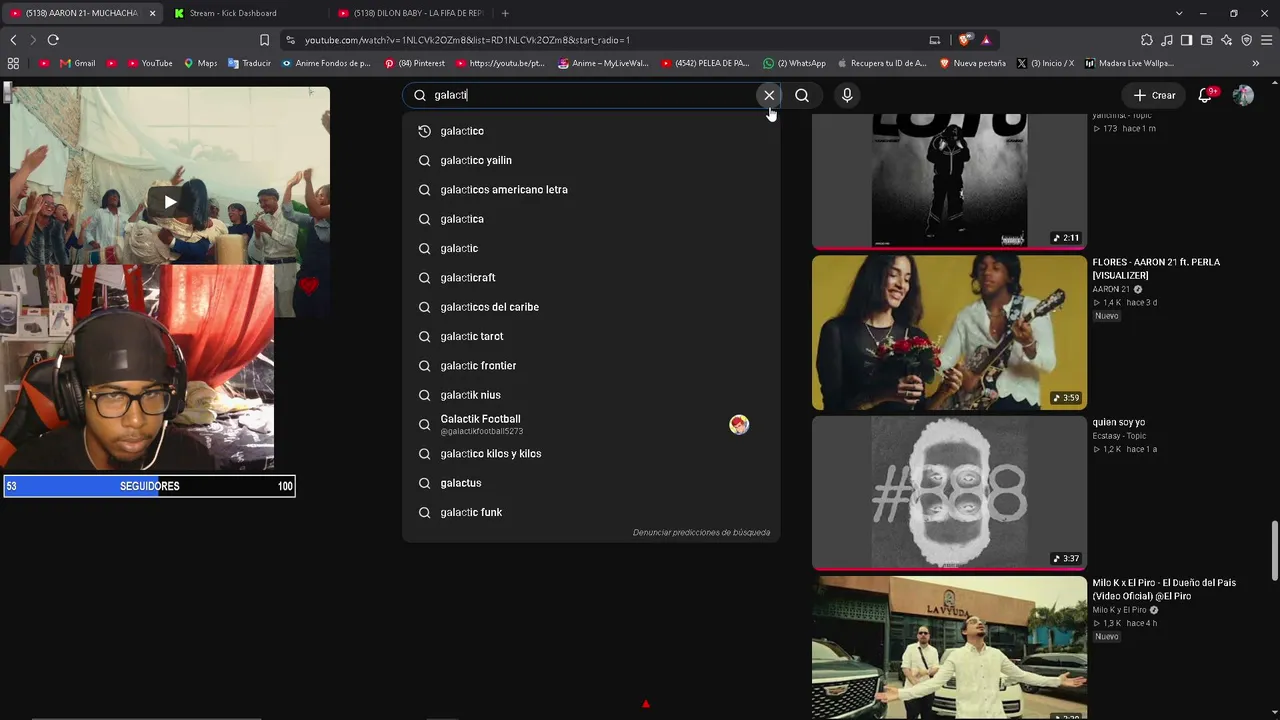Image resolution: width=1280 pixels, height=720 pixels.
Task: Open the AARON 21 channel name
Action: click(x=1112, y=289)
